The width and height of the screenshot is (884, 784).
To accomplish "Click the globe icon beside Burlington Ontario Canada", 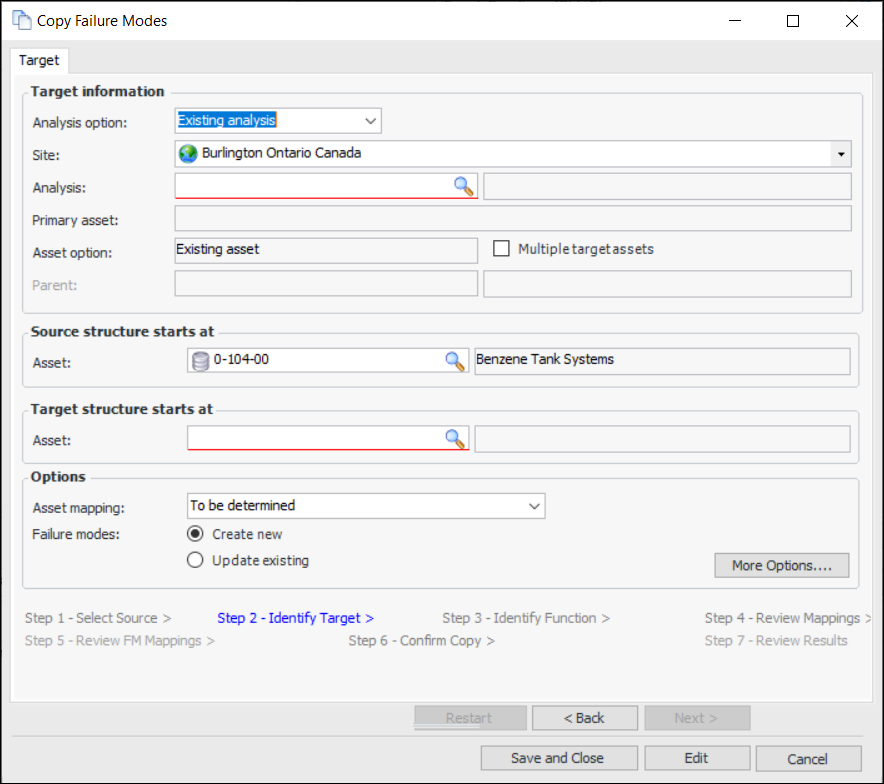I will [188, 154].
